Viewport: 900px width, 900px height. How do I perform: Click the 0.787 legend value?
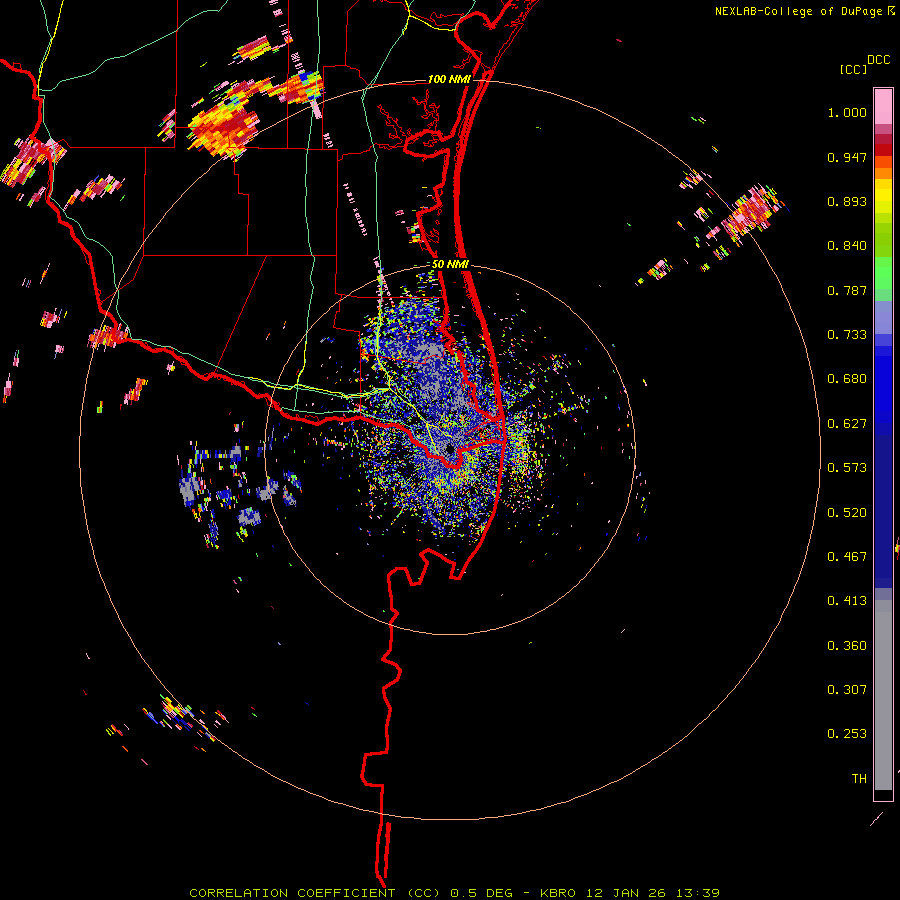847,290
